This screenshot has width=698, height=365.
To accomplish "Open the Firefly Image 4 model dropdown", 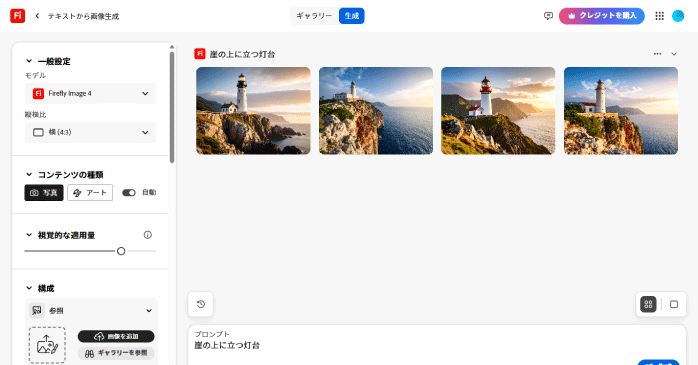I will (90, 93).
